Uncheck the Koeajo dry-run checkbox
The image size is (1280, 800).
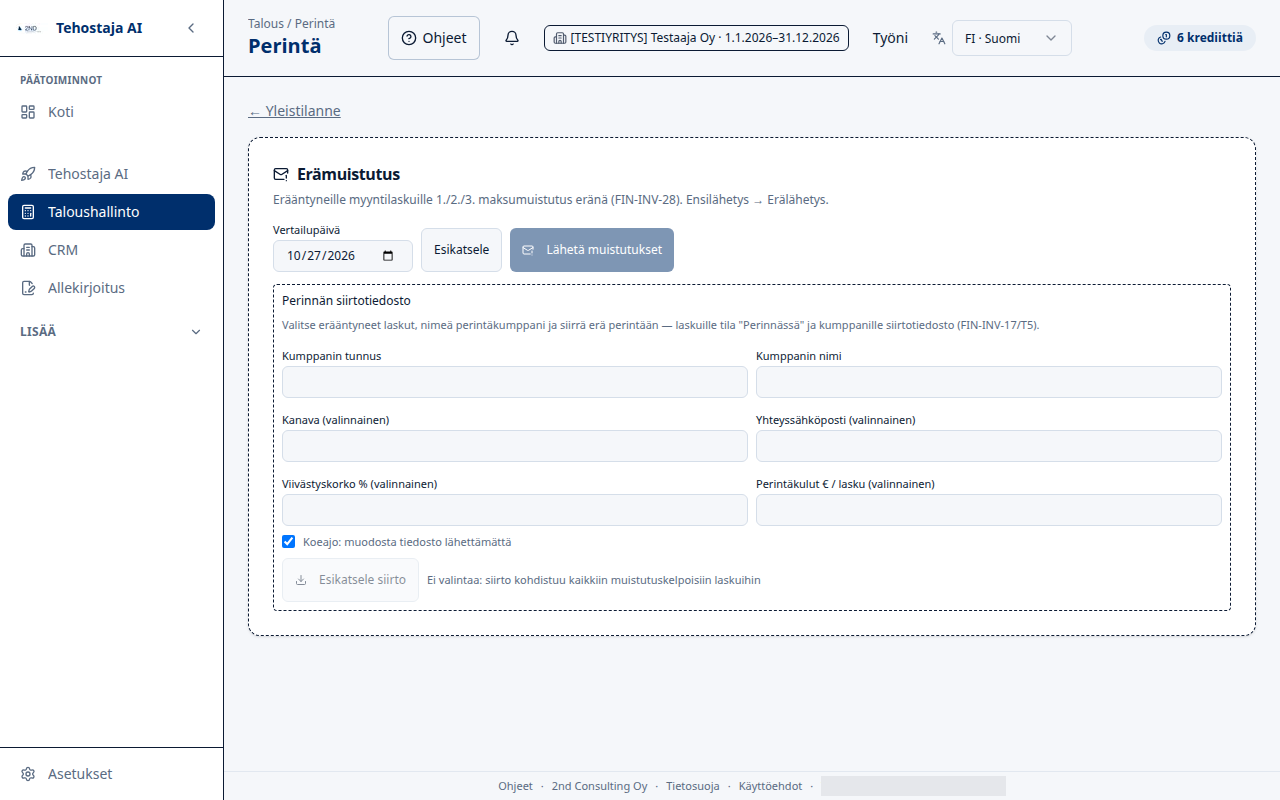pos(289,542)
